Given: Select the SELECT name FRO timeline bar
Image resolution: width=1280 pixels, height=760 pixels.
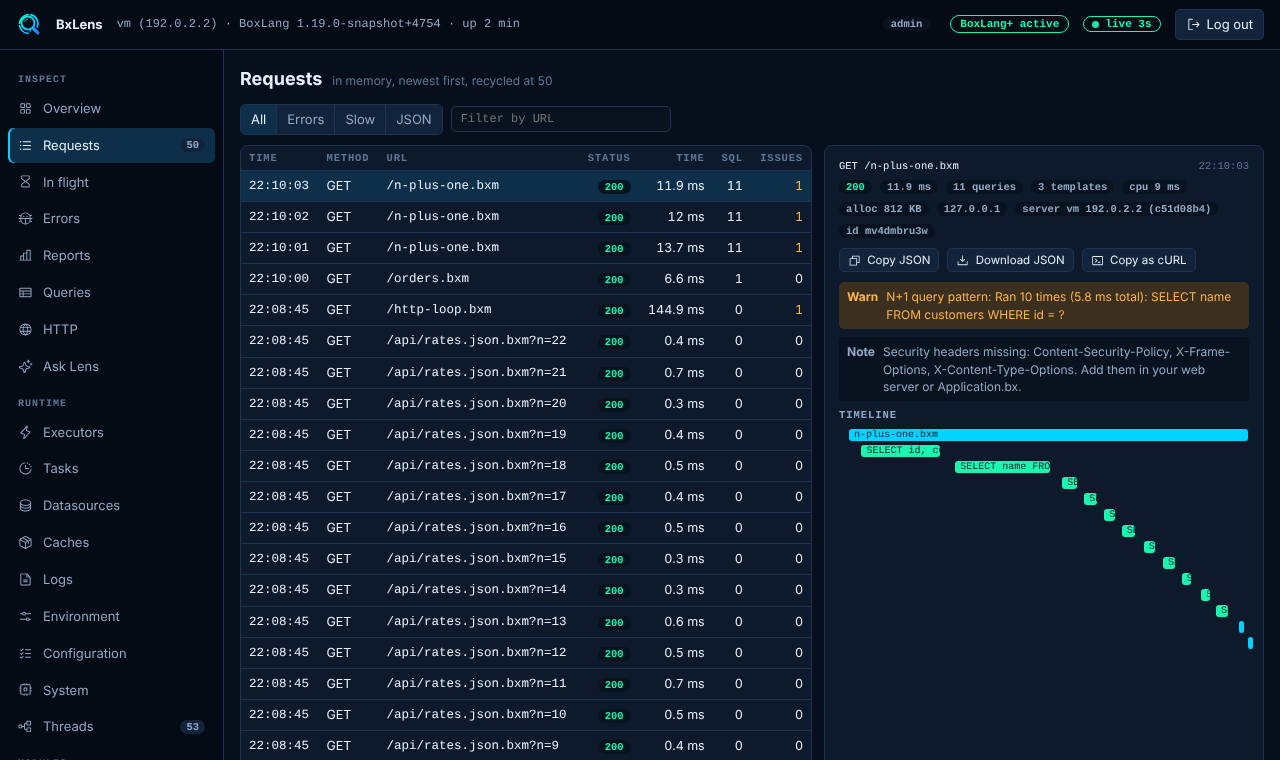Looking at the screenshot, I should pos(1002,467).
